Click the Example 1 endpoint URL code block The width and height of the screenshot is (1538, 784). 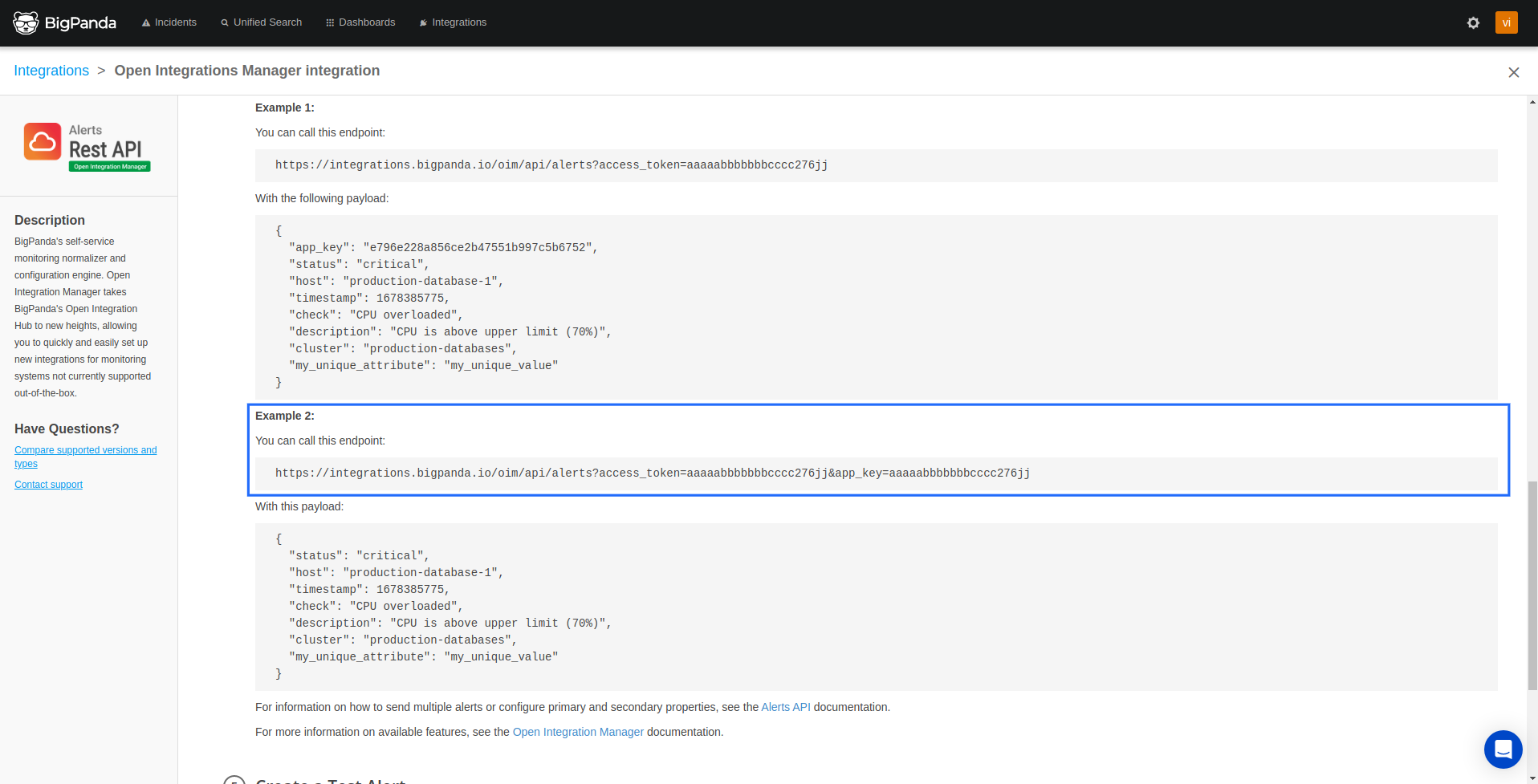551,165
